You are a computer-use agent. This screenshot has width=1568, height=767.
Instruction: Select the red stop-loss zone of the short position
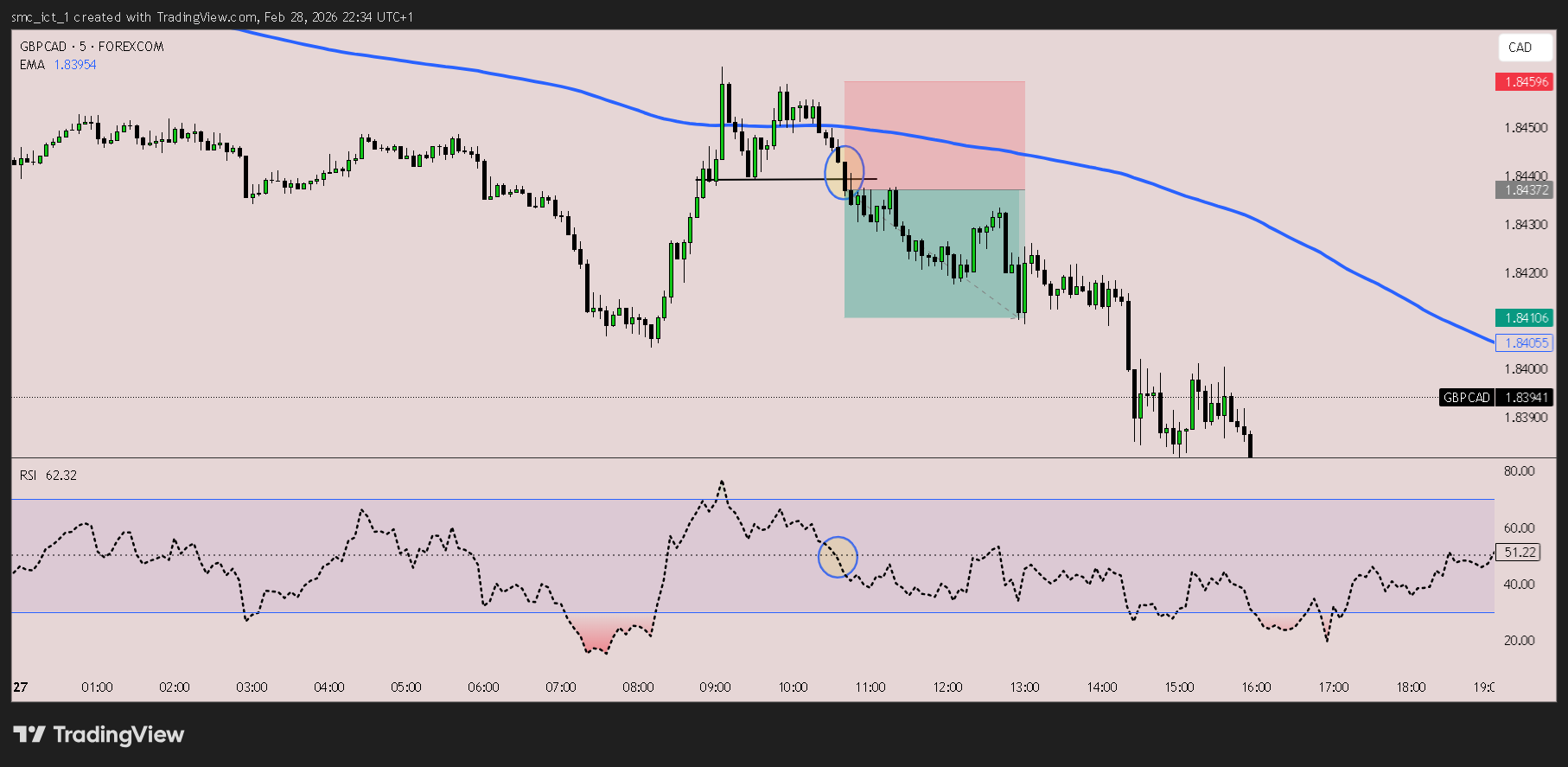pyautogui.click(x=934, y=134)
